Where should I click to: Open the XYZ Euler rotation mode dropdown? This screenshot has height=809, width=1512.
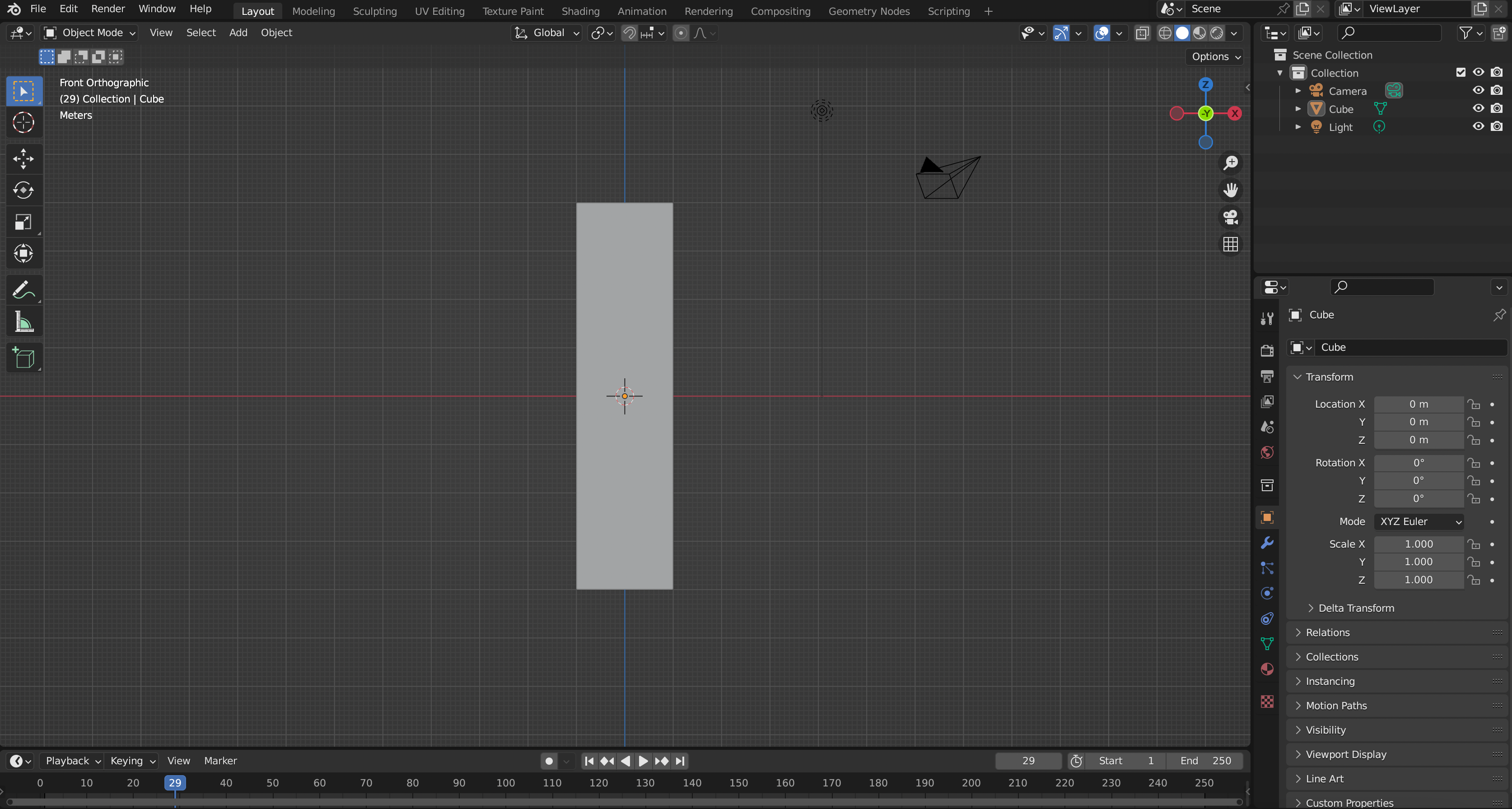point(1418,521)
